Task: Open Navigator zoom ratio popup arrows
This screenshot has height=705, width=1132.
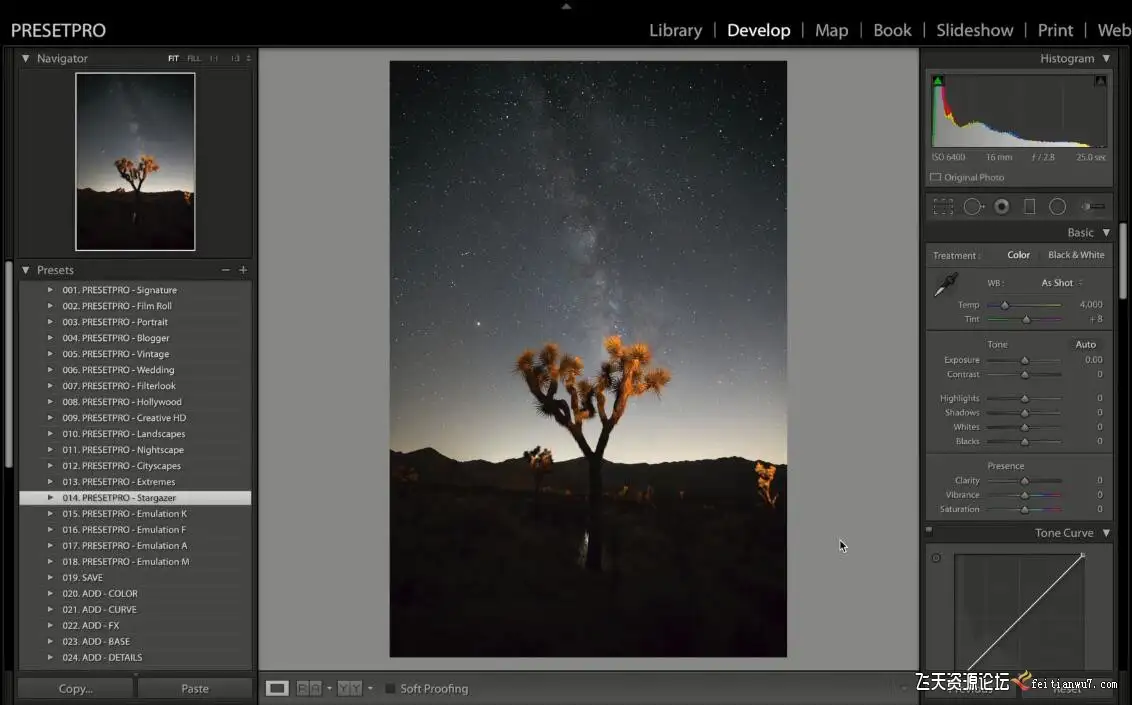Action: [248, 58]
